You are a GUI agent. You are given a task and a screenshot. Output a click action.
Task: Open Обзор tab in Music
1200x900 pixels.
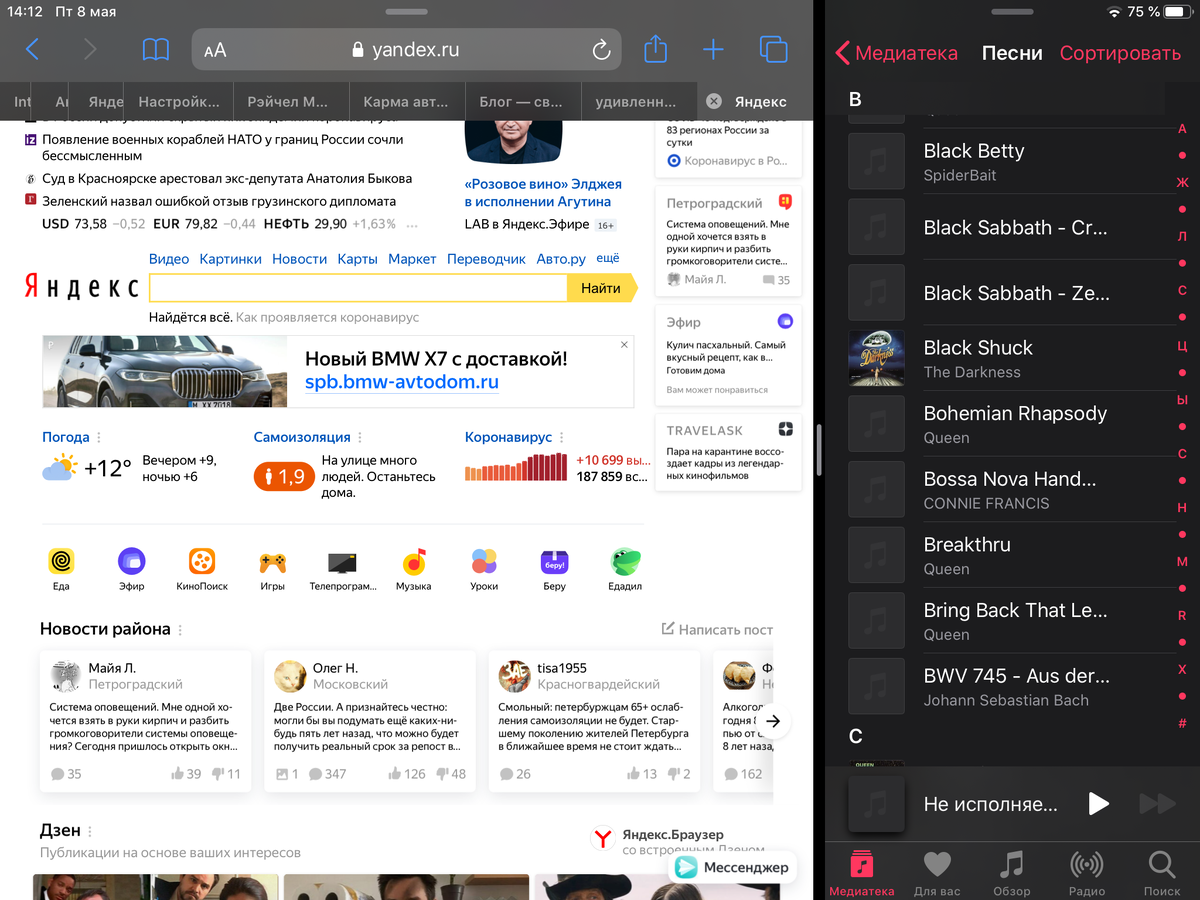click(1012, 871)
